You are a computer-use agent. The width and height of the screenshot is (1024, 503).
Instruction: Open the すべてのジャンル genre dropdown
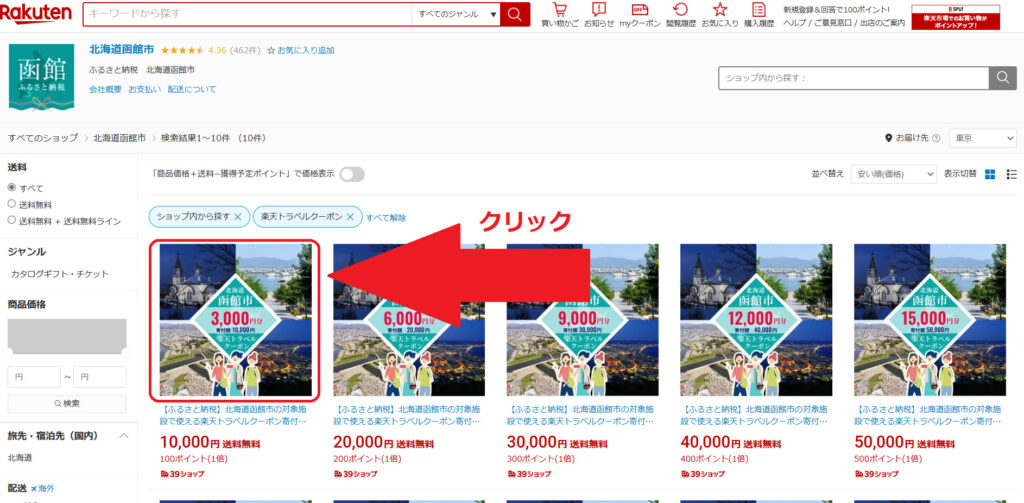click(456, 14)
